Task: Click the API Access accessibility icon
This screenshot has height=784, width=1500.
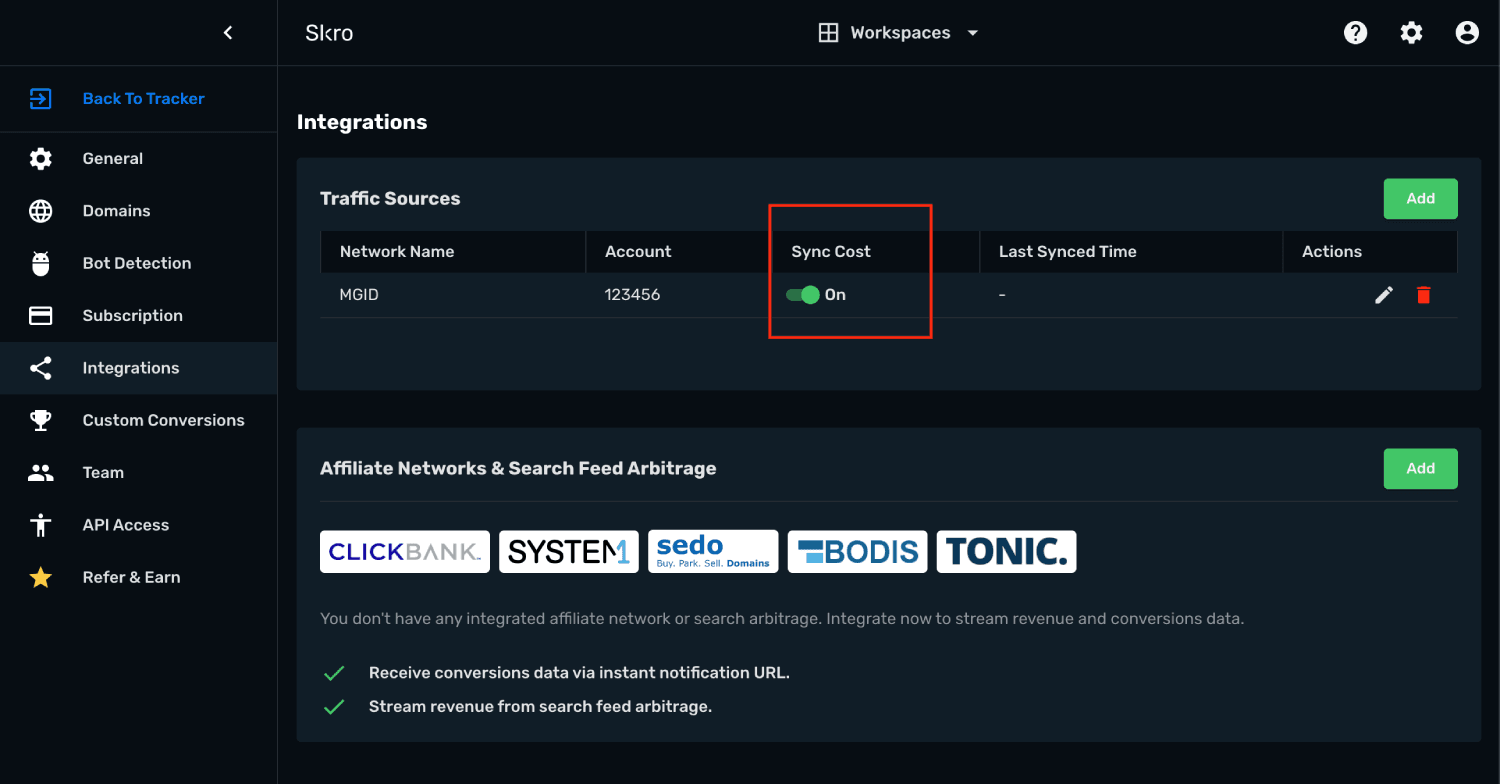Action: (x=40, y=525)
